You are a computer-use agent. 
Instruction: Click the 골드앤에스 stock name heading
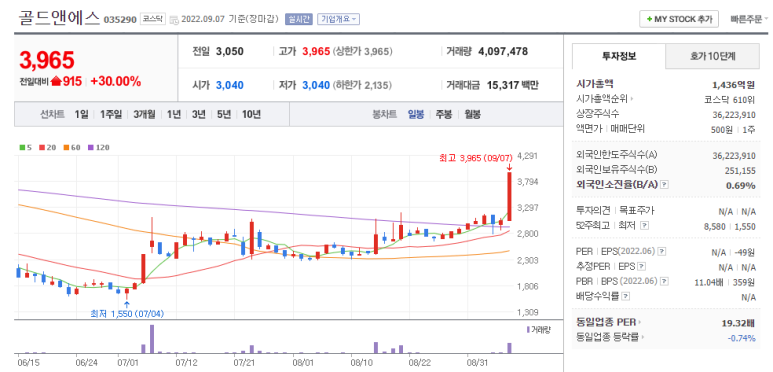59,18
